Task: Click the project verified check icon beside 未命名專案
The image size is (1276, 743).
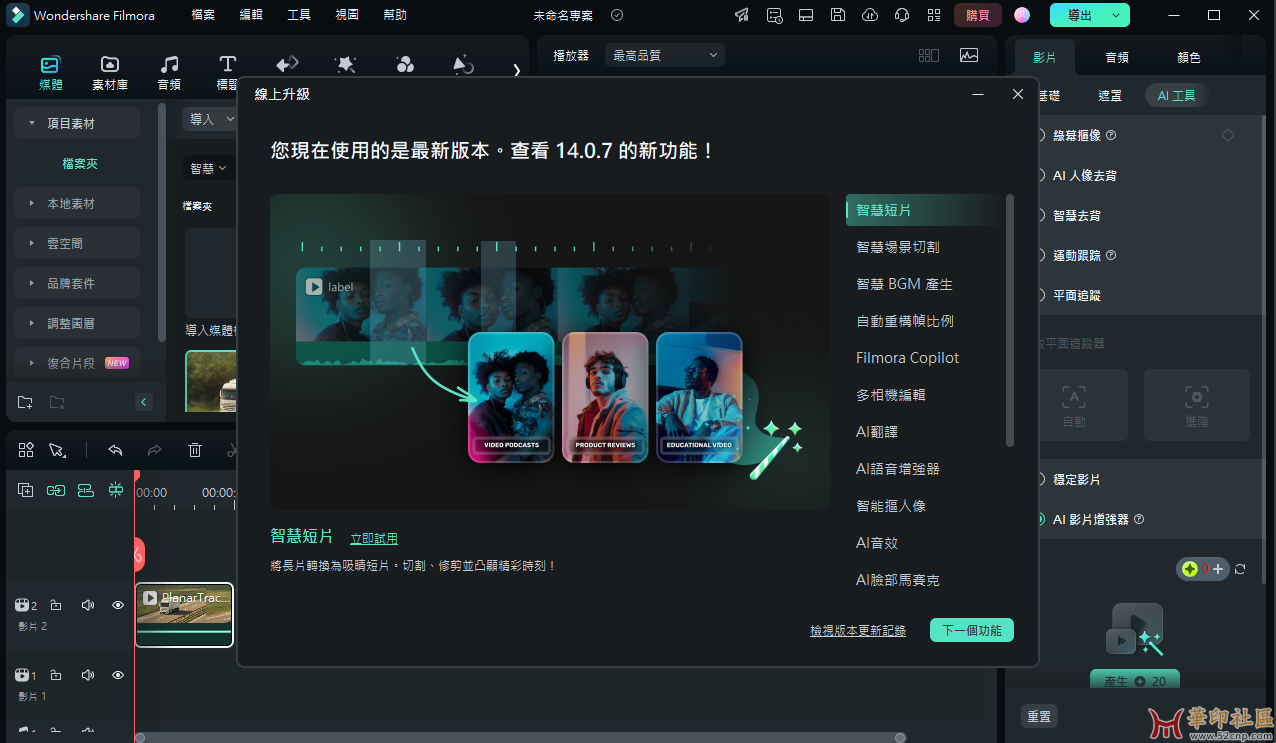Action: 617,15
